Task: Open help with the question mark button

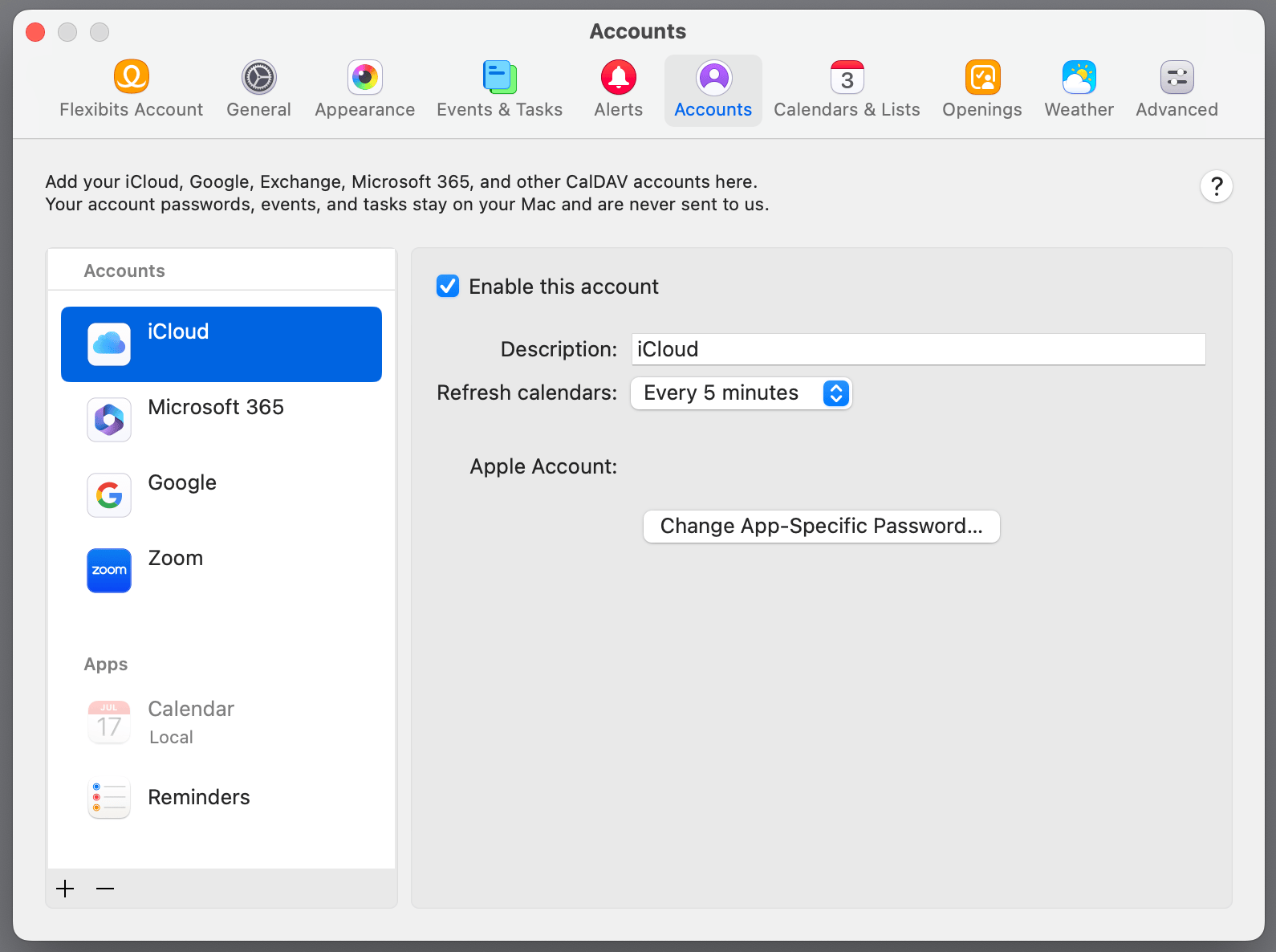Action: click(1217, 186)
